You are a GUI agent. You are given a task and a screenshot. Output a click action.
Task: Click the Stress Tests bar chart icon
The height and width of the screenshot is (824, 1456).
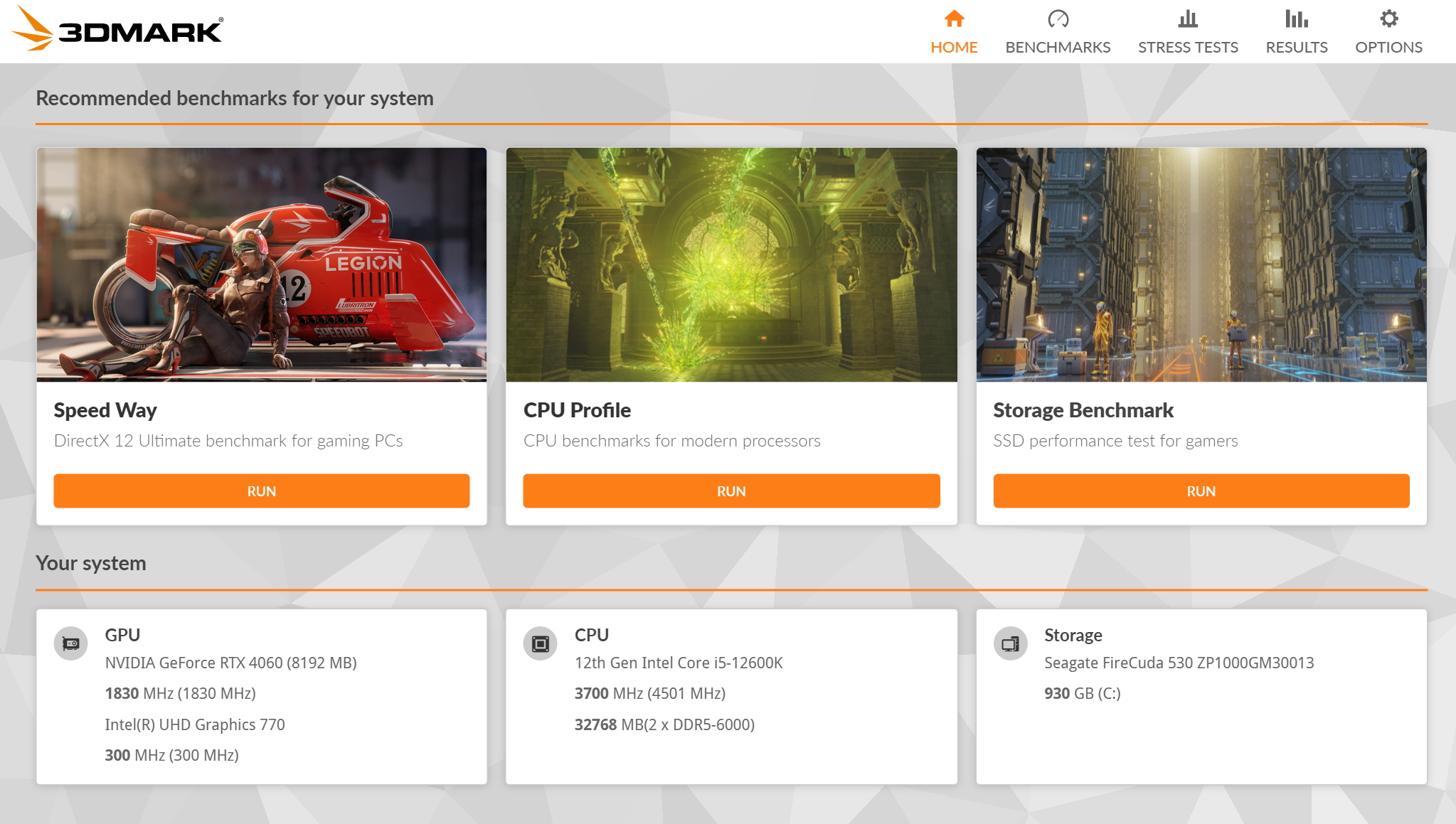pos(1188,18)
